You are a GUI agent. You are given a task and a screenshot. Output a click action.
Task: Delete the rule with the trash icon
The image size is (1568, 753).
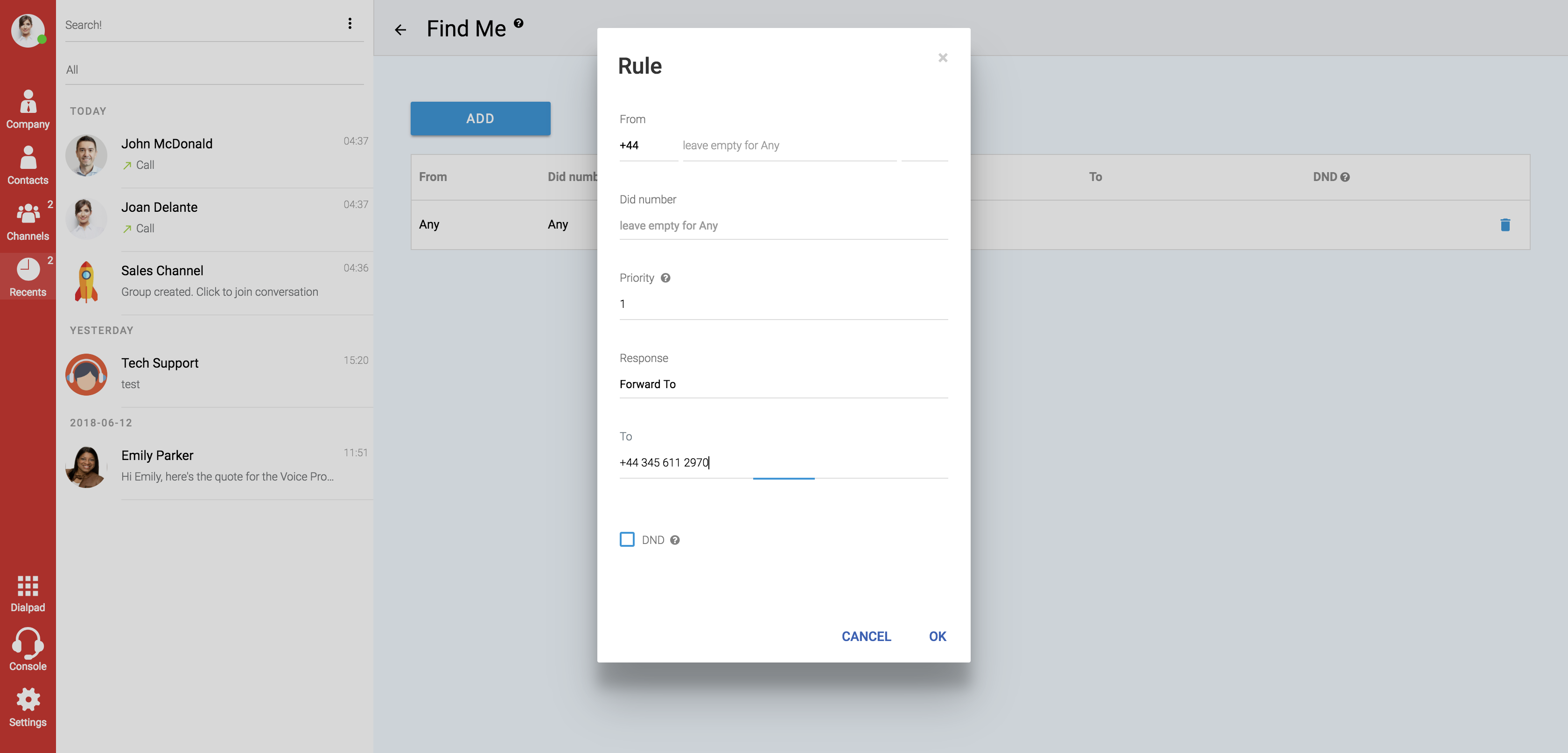click(x=1505, y=224)
